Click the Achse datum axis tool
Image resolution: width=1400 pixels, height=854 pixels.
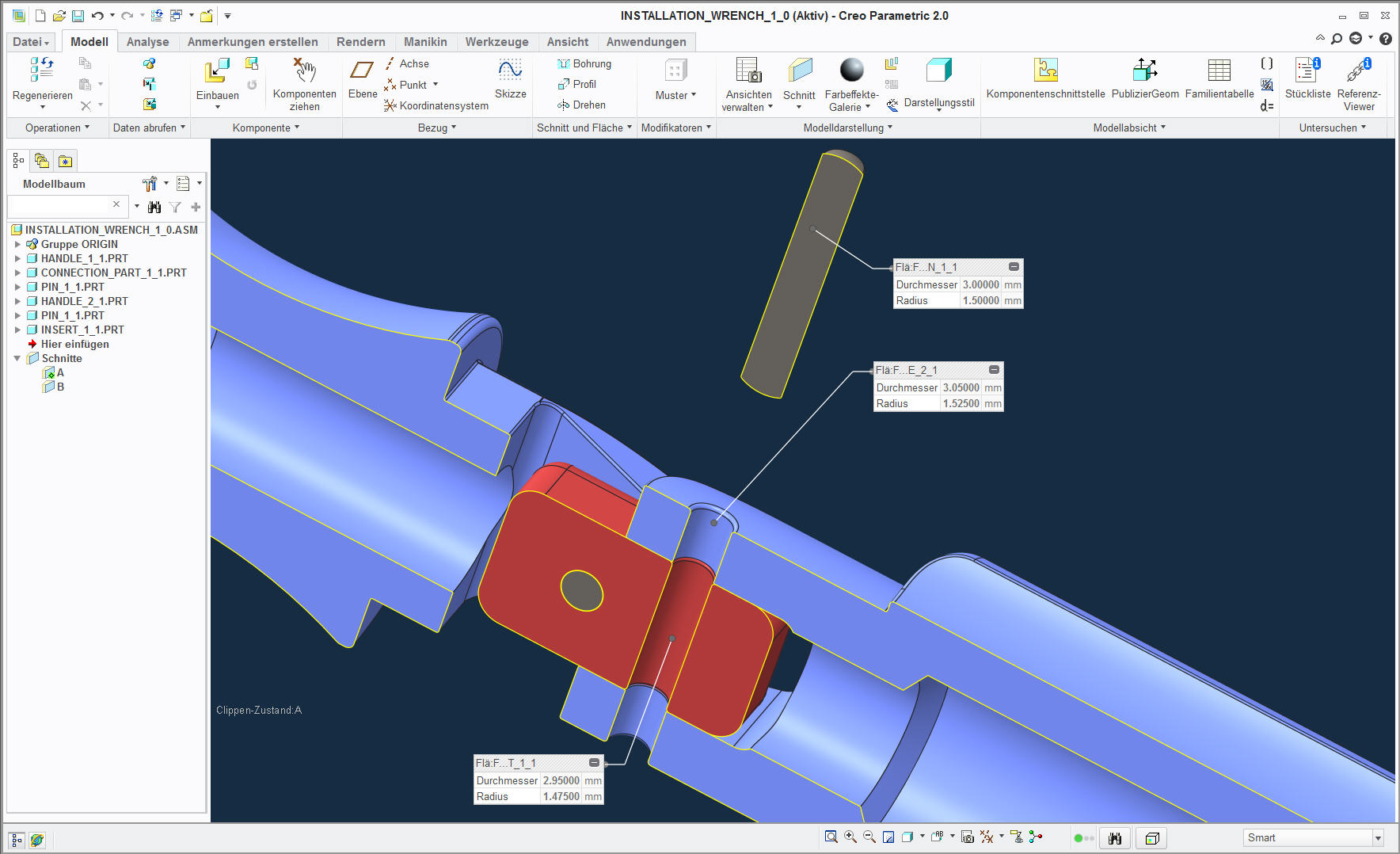[x=407, y=63]
